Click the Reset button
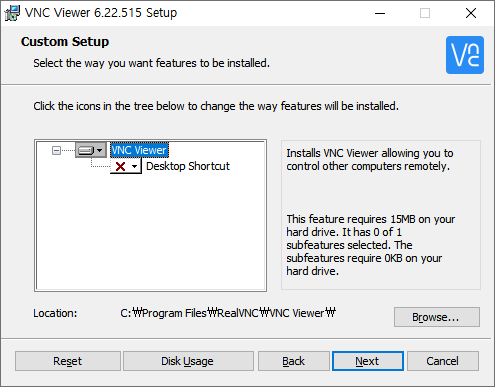 click(x=68, y=361)
